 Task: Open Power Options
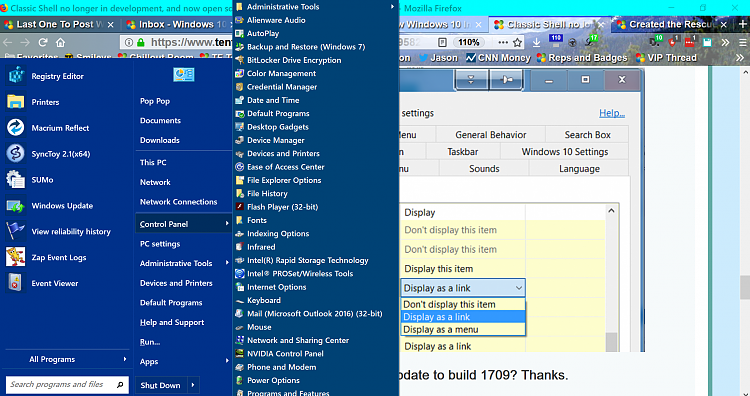pos(273,381)
